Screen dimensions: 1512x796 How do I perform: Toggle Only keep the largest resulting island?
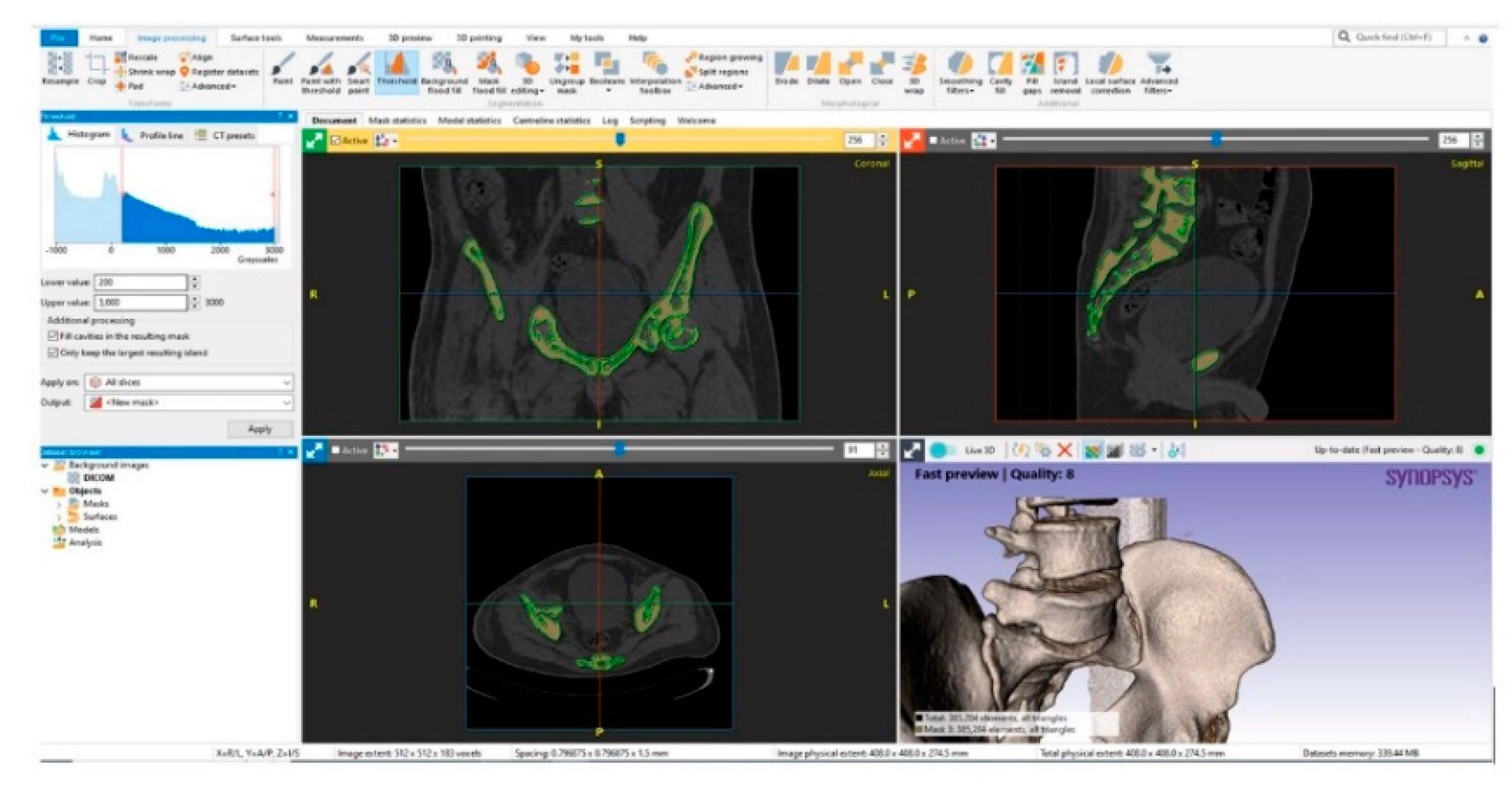click(53, 353)
